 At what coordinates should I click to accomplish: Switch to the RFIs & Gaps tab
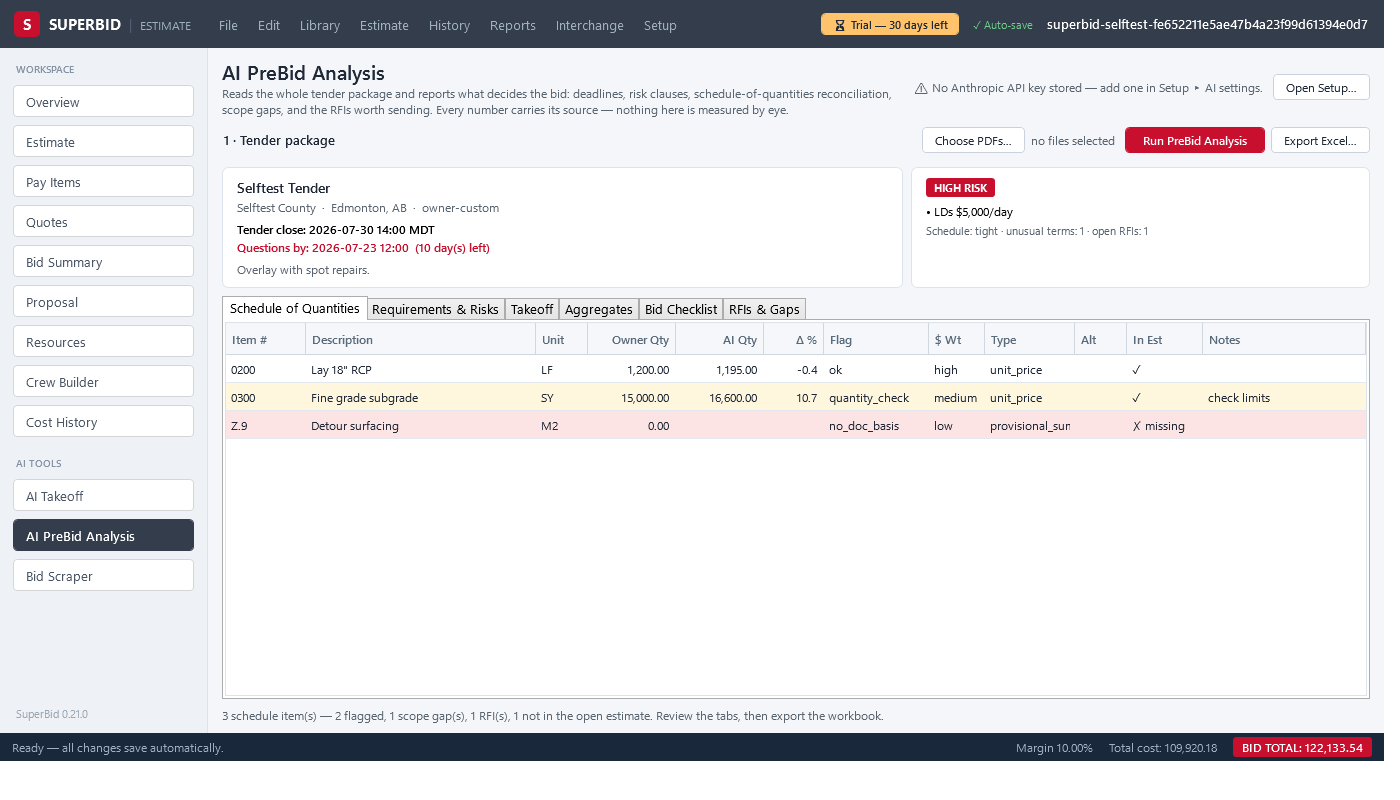click(x=764, y=309)
